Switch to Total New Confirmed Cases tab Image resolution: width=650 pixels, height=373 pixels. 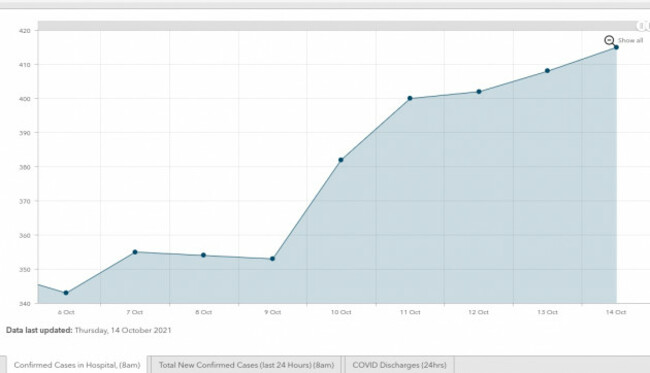point(246,365)
